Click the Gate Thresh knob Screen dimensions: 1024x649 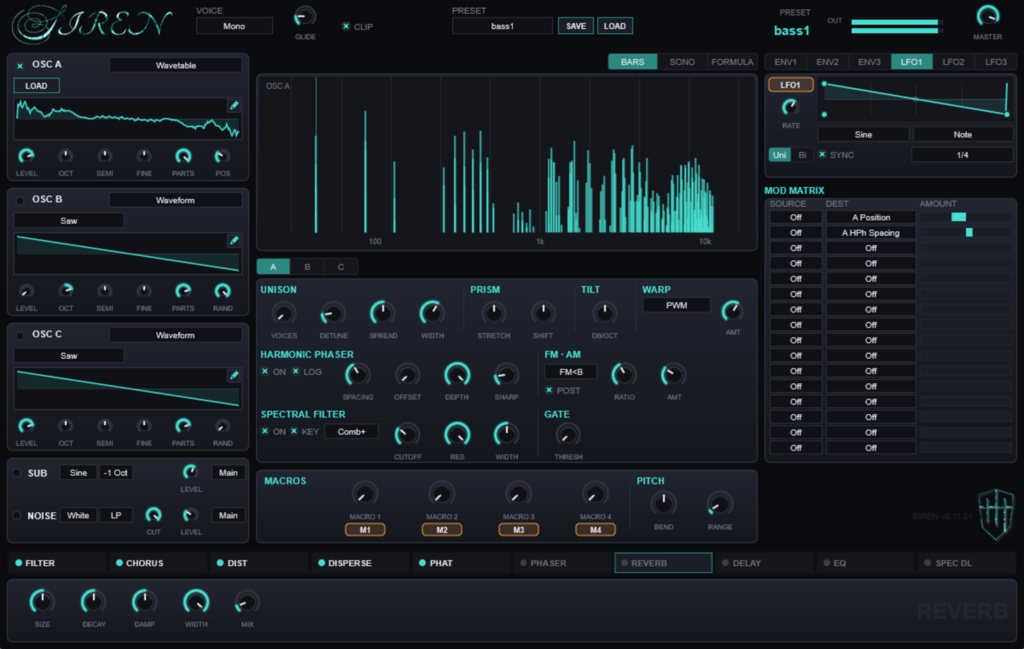pyautogui.click(x=568, y=435)
